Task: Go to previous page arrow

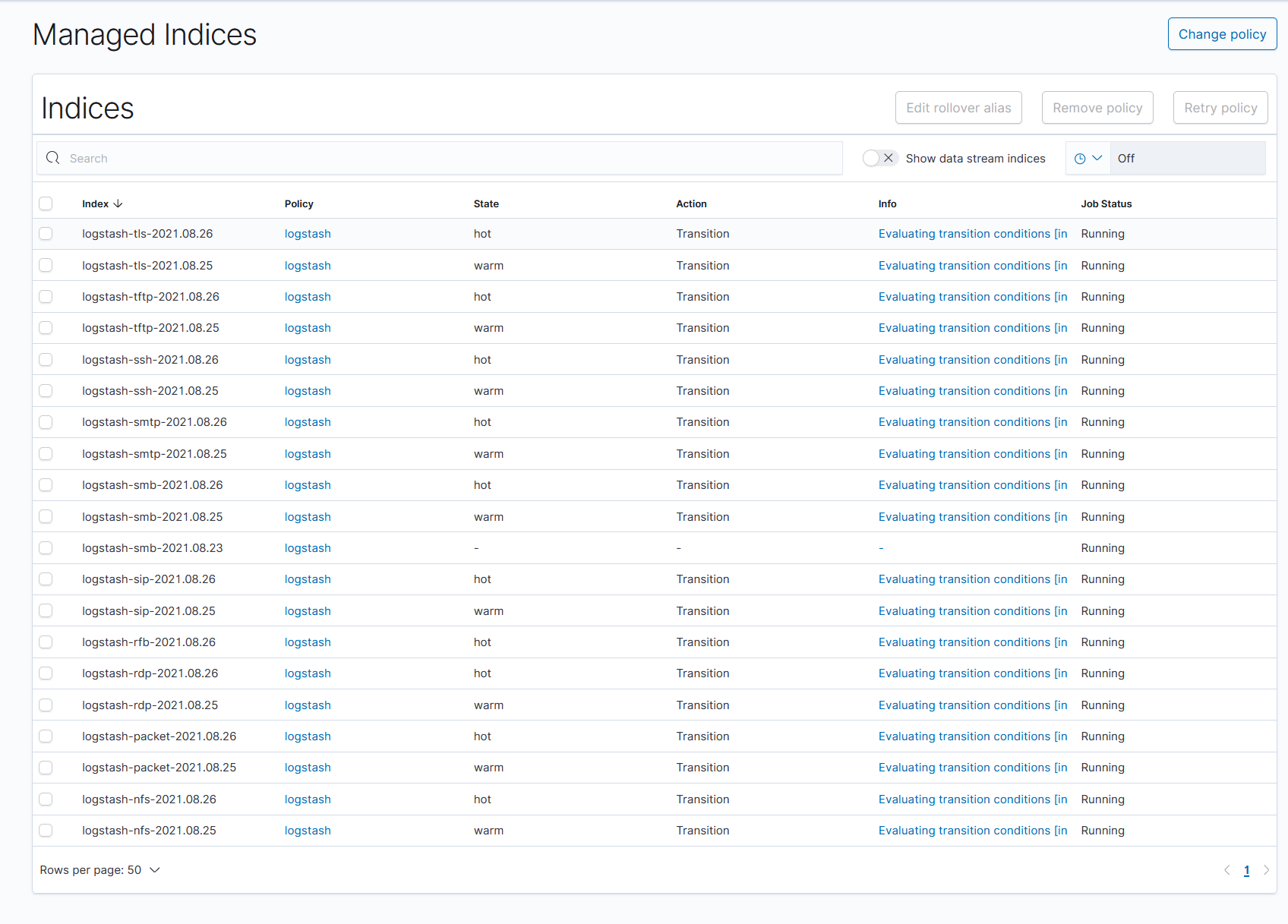Action: (1226, 870)
